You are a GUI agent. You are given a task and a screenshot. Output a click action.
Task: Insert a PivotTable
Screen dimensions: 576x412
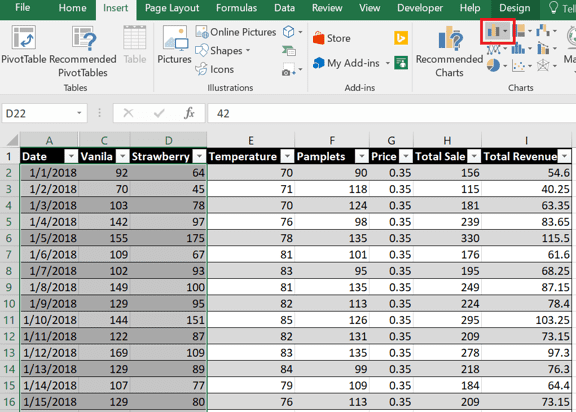[24, 44]
